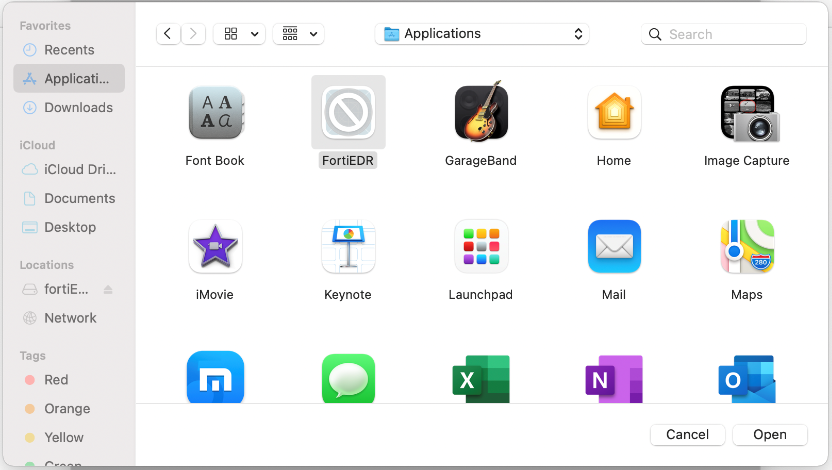This screenshot has height=470, width=832.
Task: Click the Keynote name label
Action: tap(348, 294)
